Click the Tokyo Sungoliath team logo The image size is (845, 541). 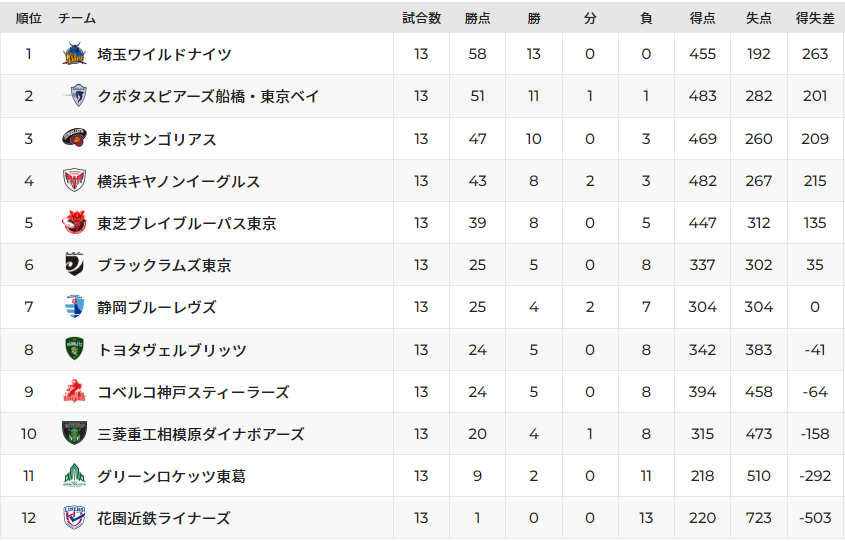coord(74,139)
